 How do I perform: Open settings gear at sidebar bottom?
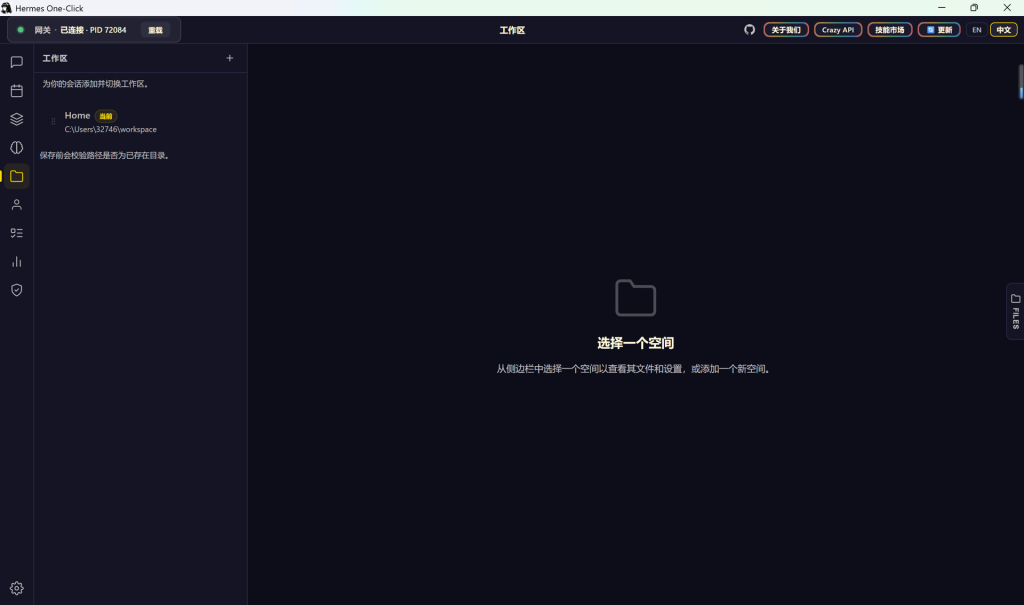pyautogui.click(x=16, y=588)
